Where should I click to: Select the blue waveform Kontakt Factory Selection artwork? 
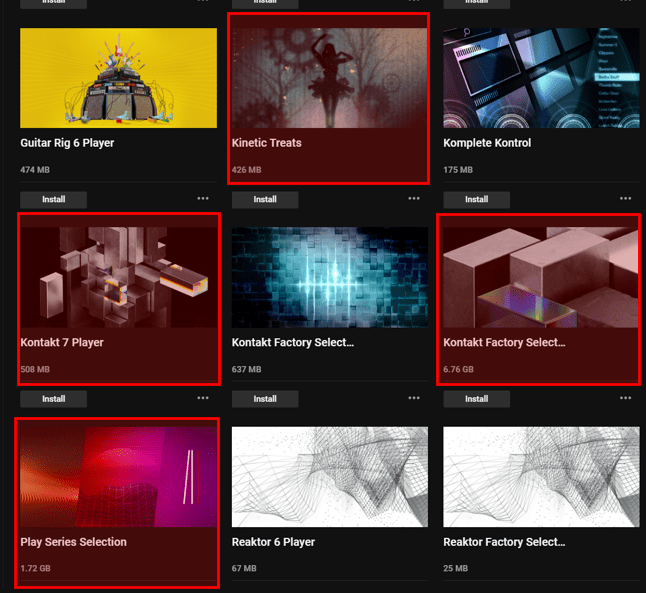(x=330, y=277)
